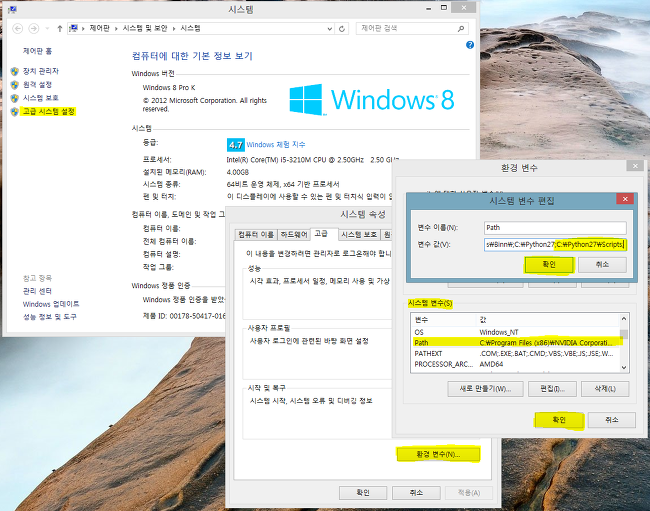Click 확인 in 시스템 속성 dialog
Viewport: 650px width, 511px height.
[x=363, y=492]
